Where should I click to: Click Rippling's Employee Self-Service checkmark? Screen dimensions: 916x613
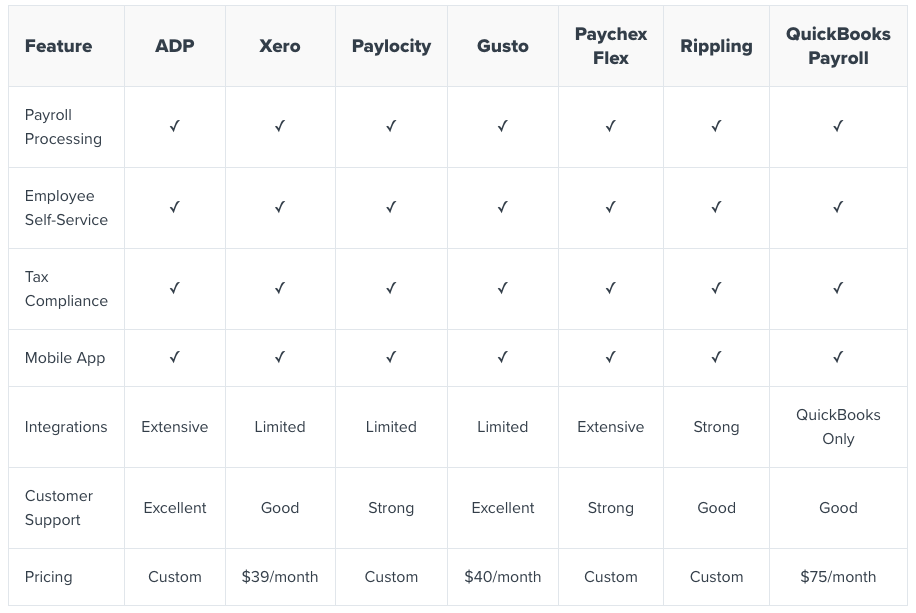716,207
